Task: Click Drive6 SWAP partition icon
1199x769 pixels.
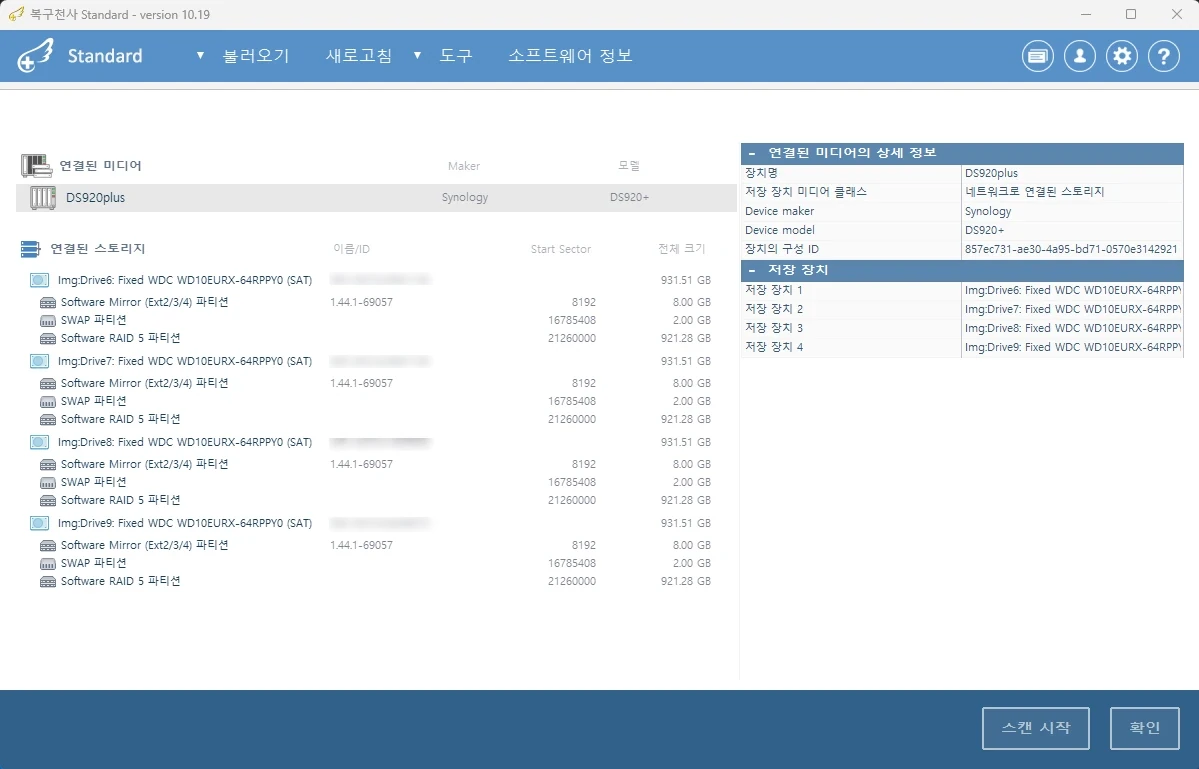Action: point(47,321)
